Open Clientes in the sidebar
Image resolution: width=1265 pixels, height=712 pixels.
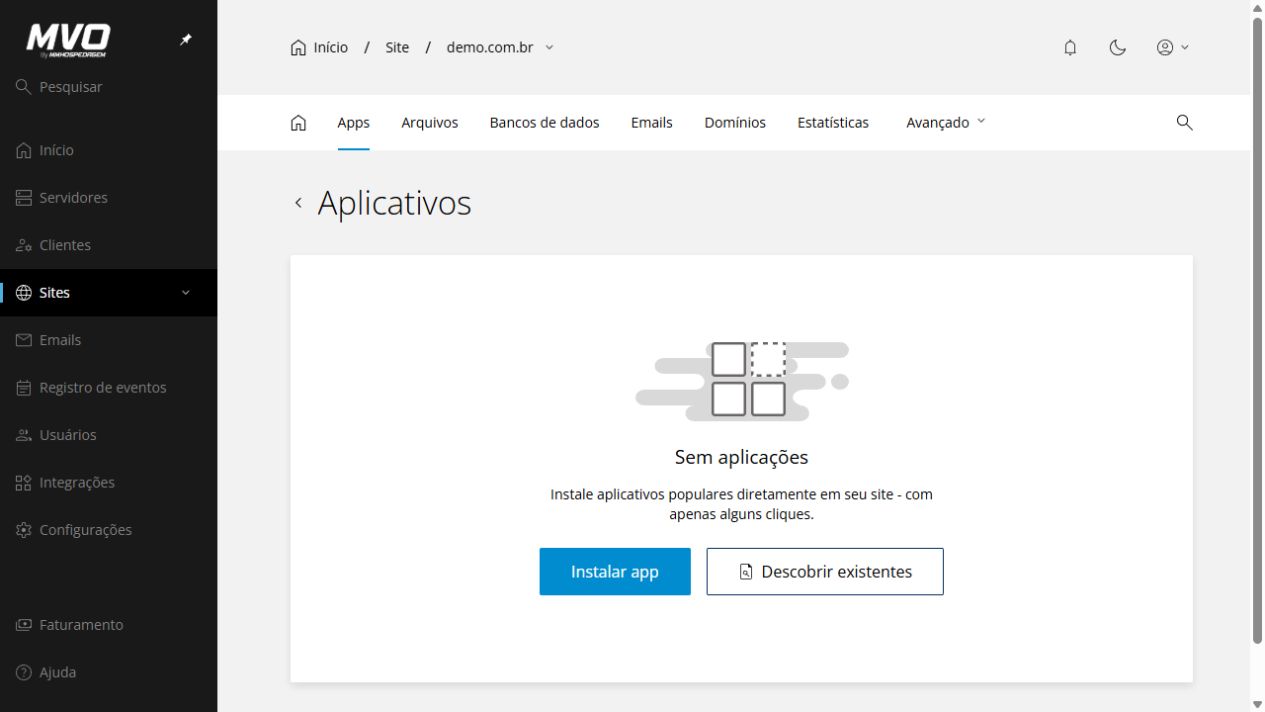point(108,245)
